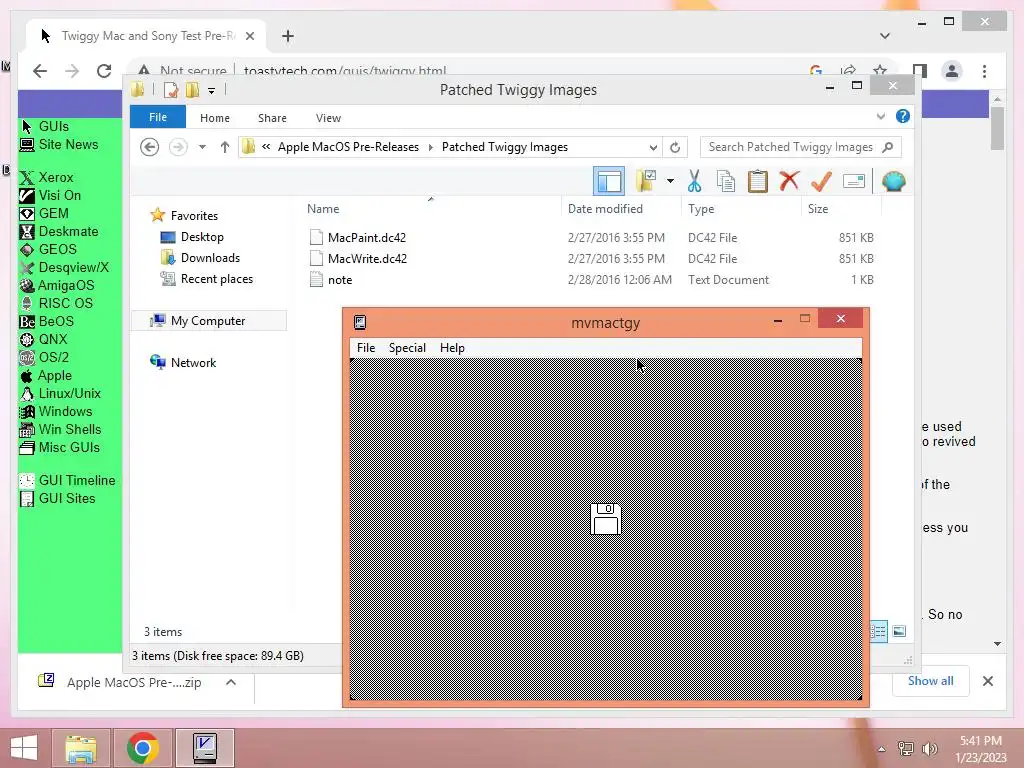The width and height of the screenshot is (1024, 768).
Task: Click the Explorer Back arrow button
Action: click(x=150, y=147)
